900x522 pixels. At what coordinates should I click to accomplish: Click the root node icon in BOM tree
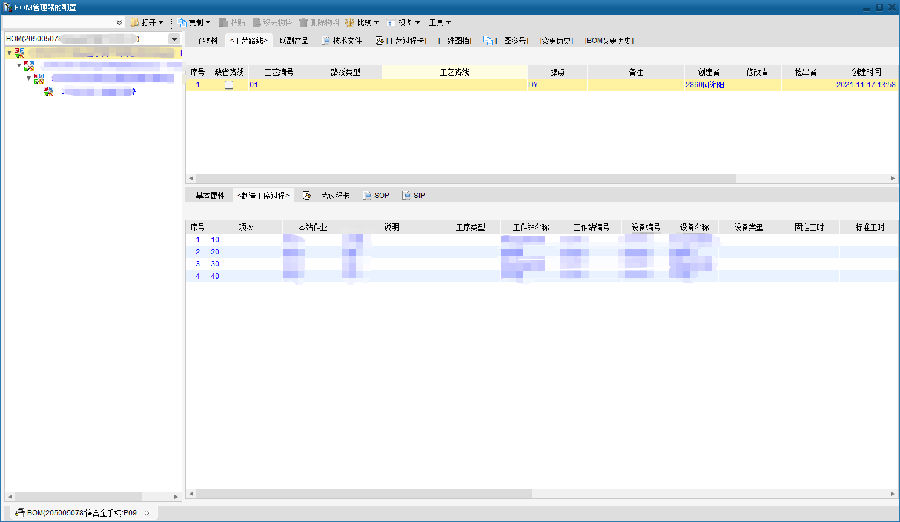pos(20,52)
